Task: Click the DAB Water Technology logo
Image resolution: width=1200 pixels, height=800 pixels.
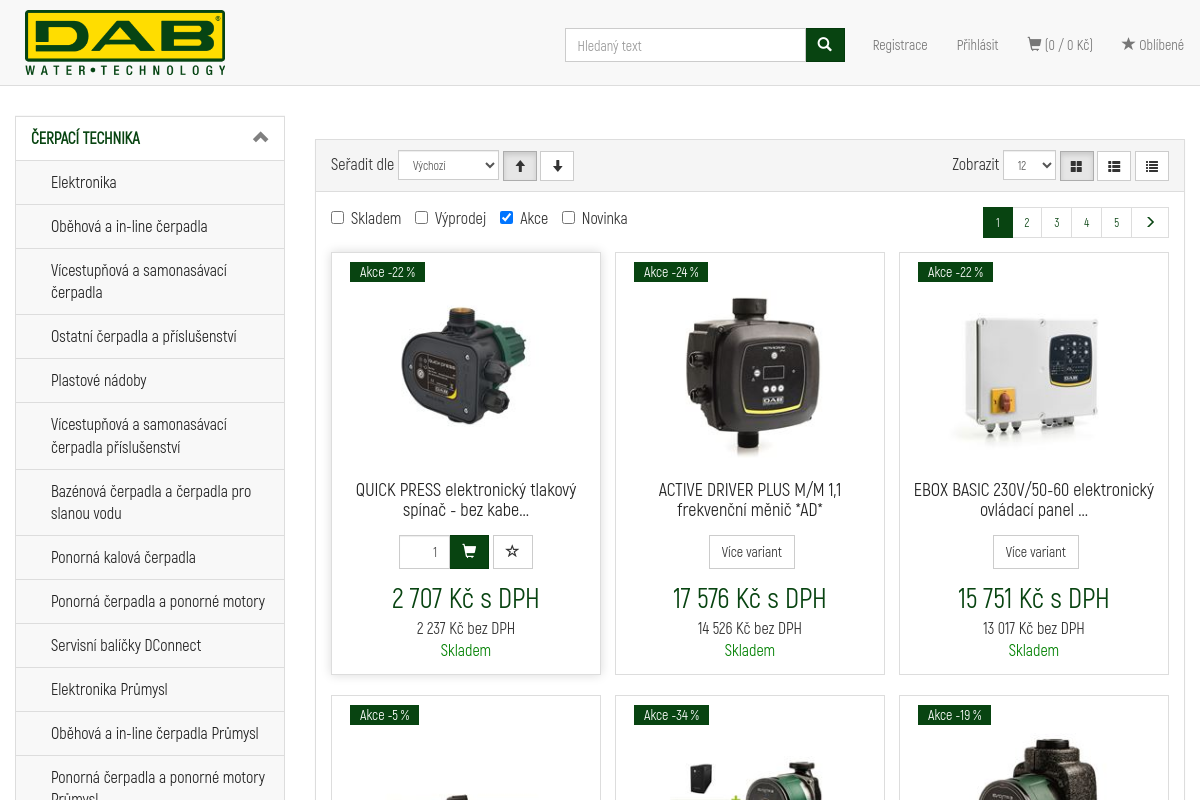Action: tap(125, 43)
